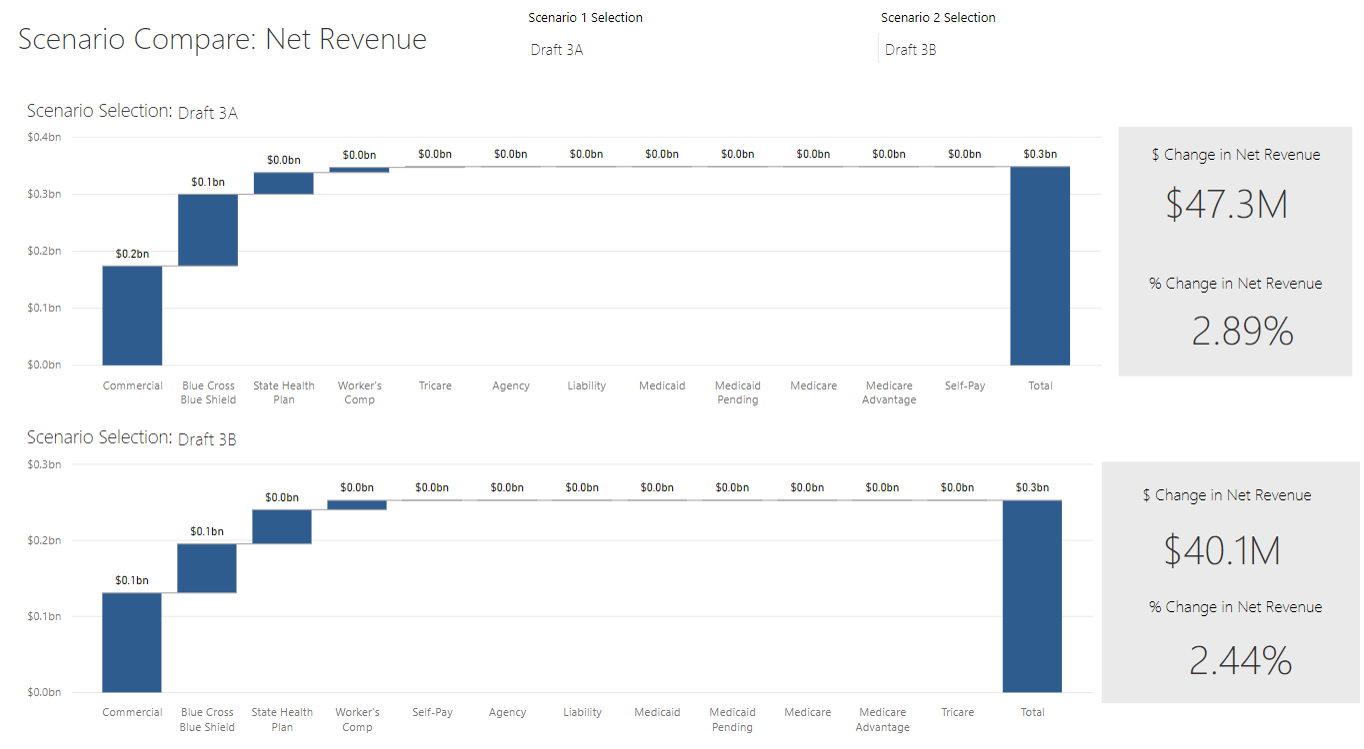Click the Liability axis label in Draft 3A chart
The image size is (1364, 749).
587,386
